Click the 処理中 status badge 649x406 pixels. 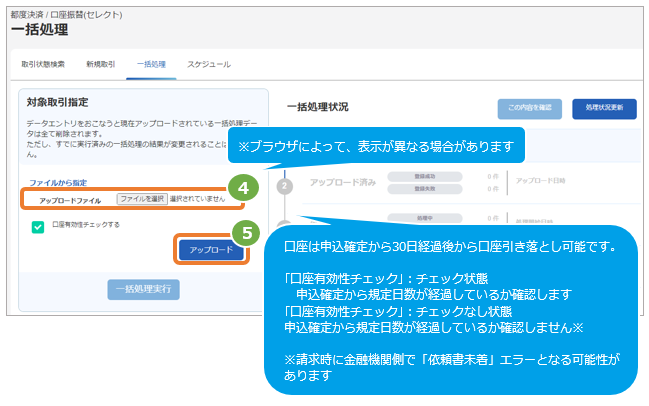pyautogui.click(x=425, y=218)
